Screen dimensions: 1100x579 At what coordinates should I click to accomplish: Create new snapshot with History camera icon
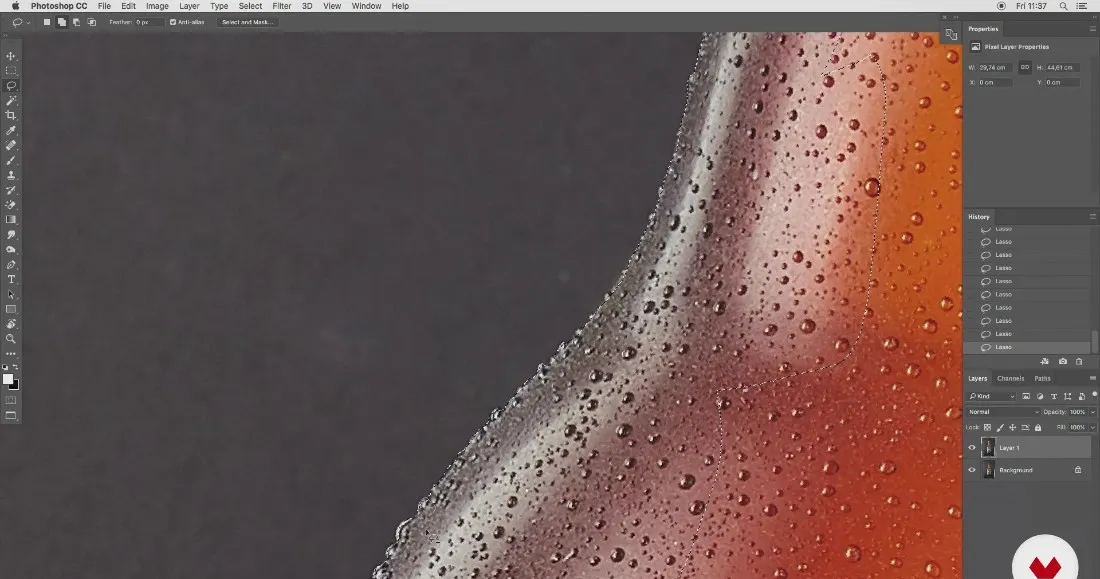coord(1063,361)
